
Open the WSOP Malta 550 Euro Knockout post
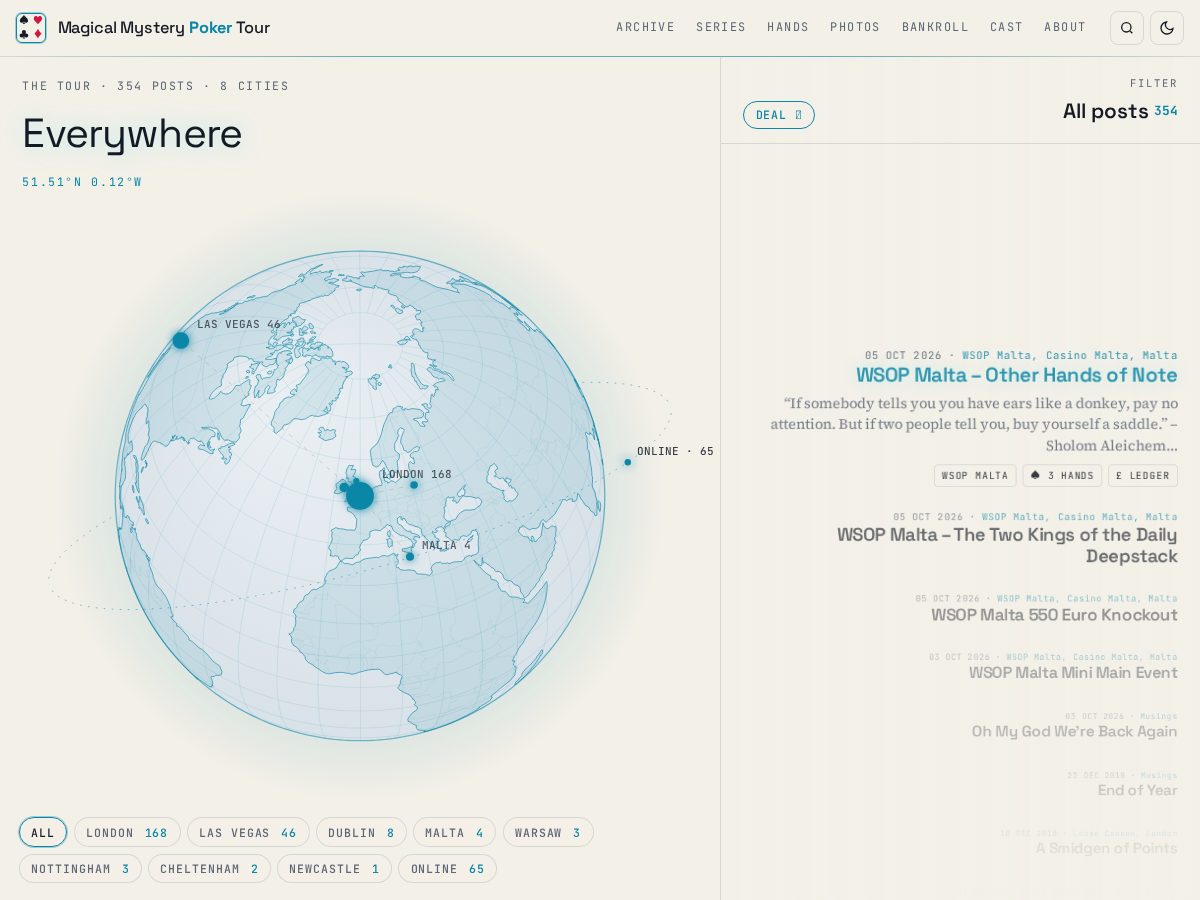click(1054, 614)
